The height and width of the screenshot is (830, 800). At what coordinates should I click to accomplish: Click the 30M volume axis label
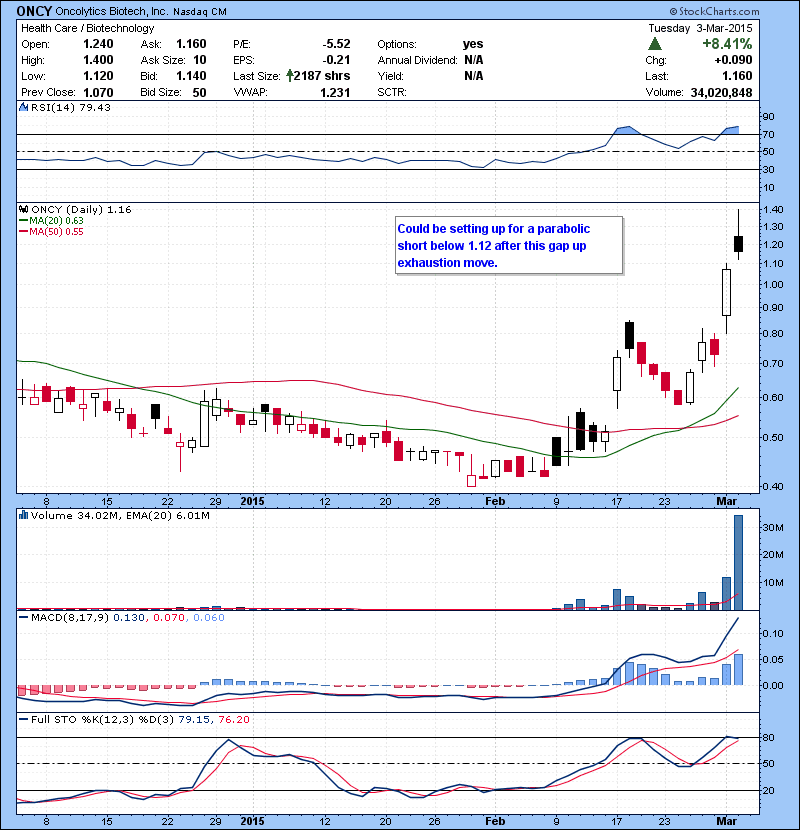pos(773,527)
